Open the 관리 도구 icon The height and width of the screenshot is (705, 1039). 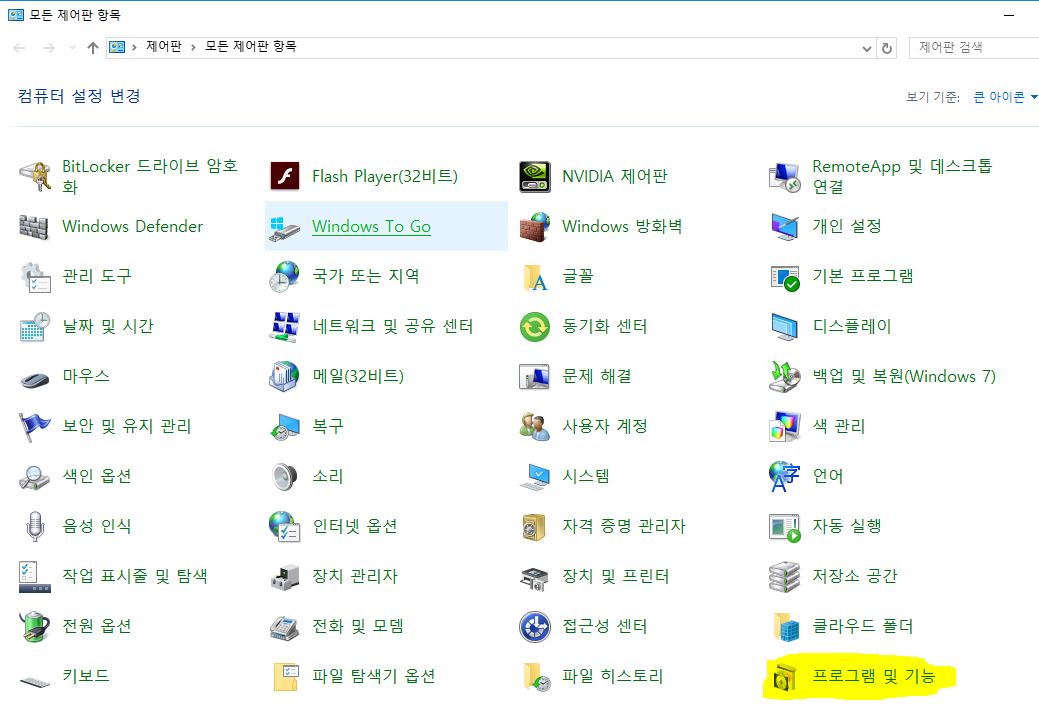[x=35, y=277]
